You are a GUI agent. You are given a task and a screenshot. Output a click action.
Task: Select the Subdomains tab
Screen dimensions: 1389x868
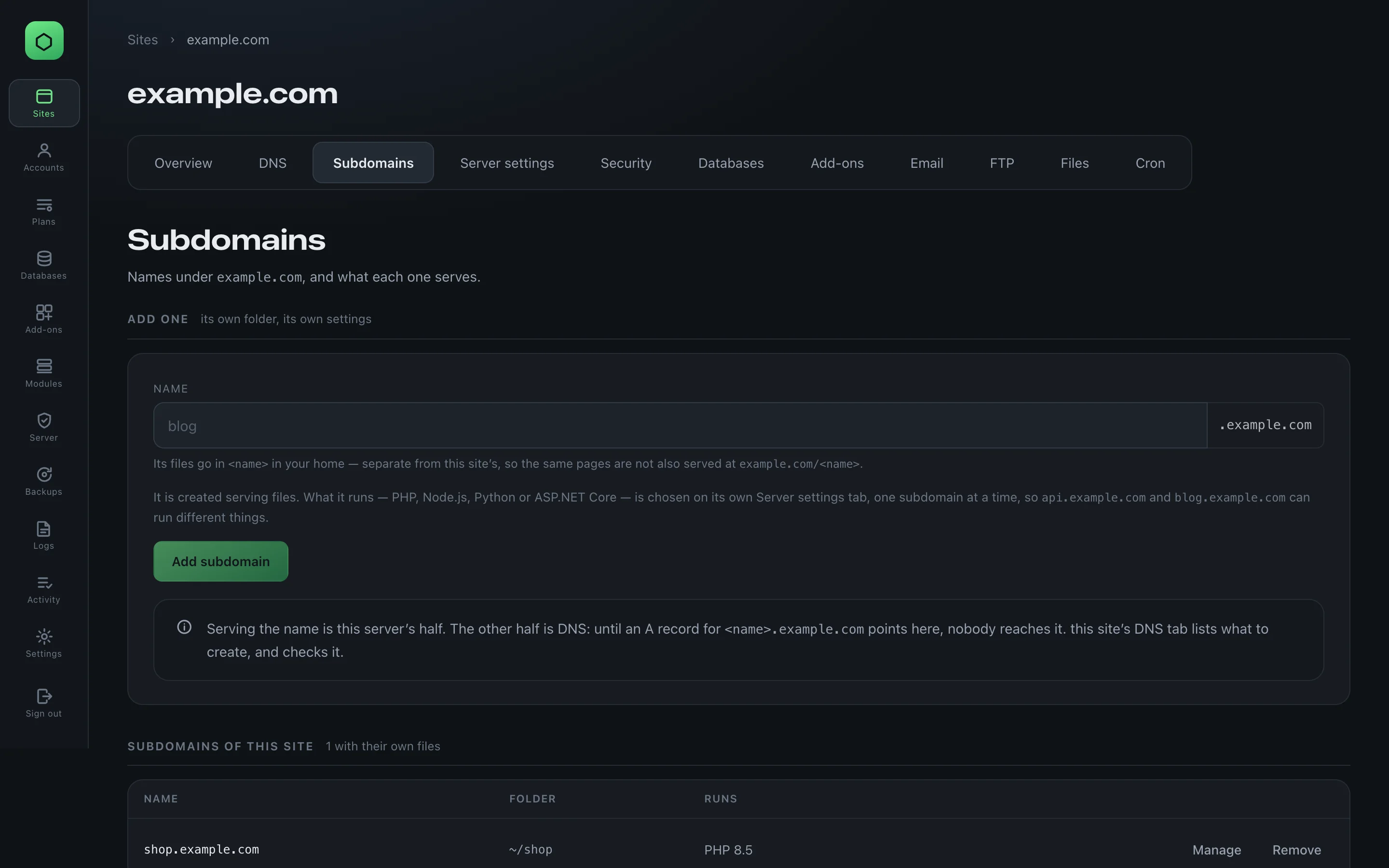tap(373, 163)
